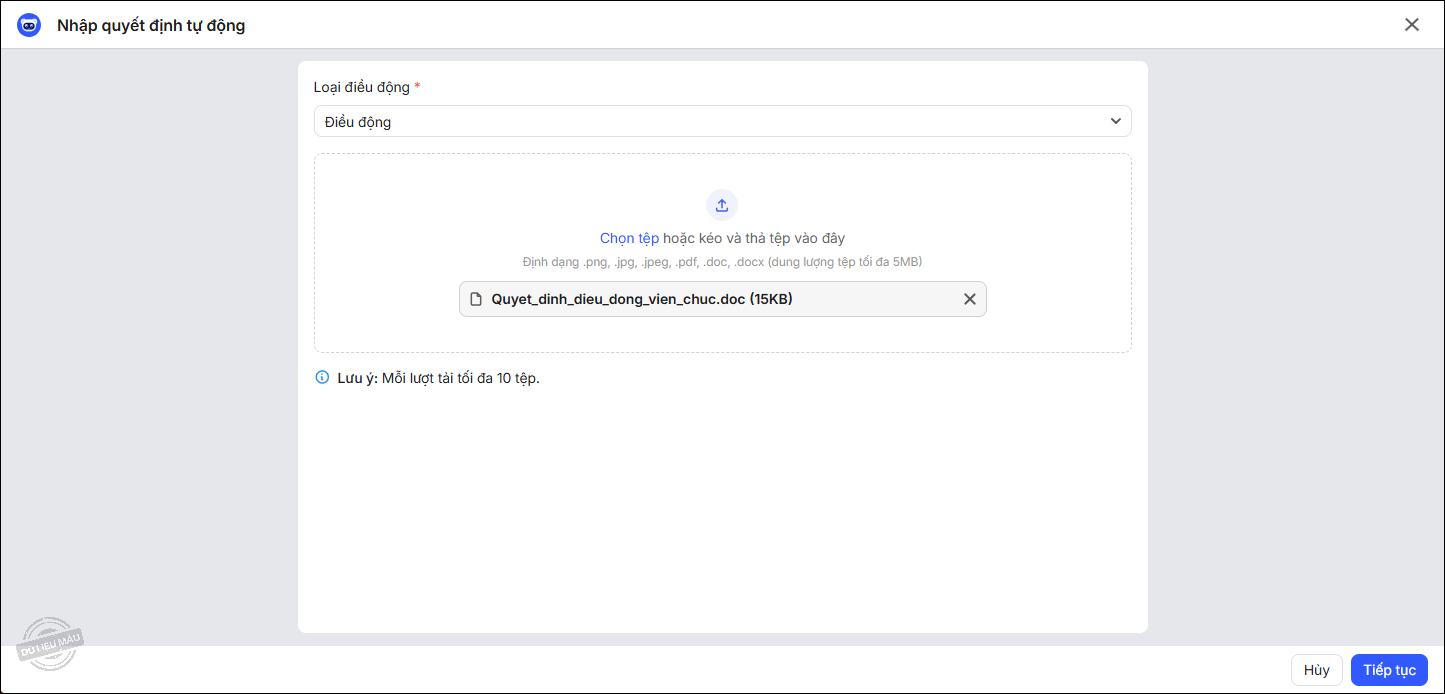Click the Quyet_dinh_dieu_dong_vien_chuc.doc file name

pos(618,299)
